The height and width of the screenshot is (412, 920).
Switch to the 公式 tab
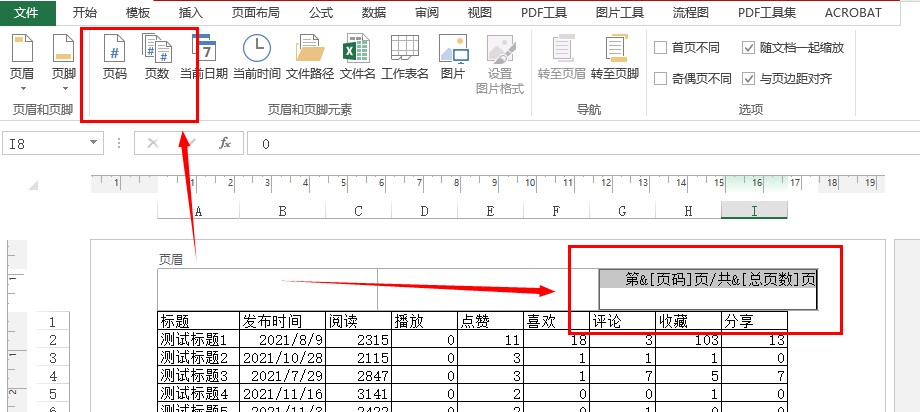click(x=321, y=13)
